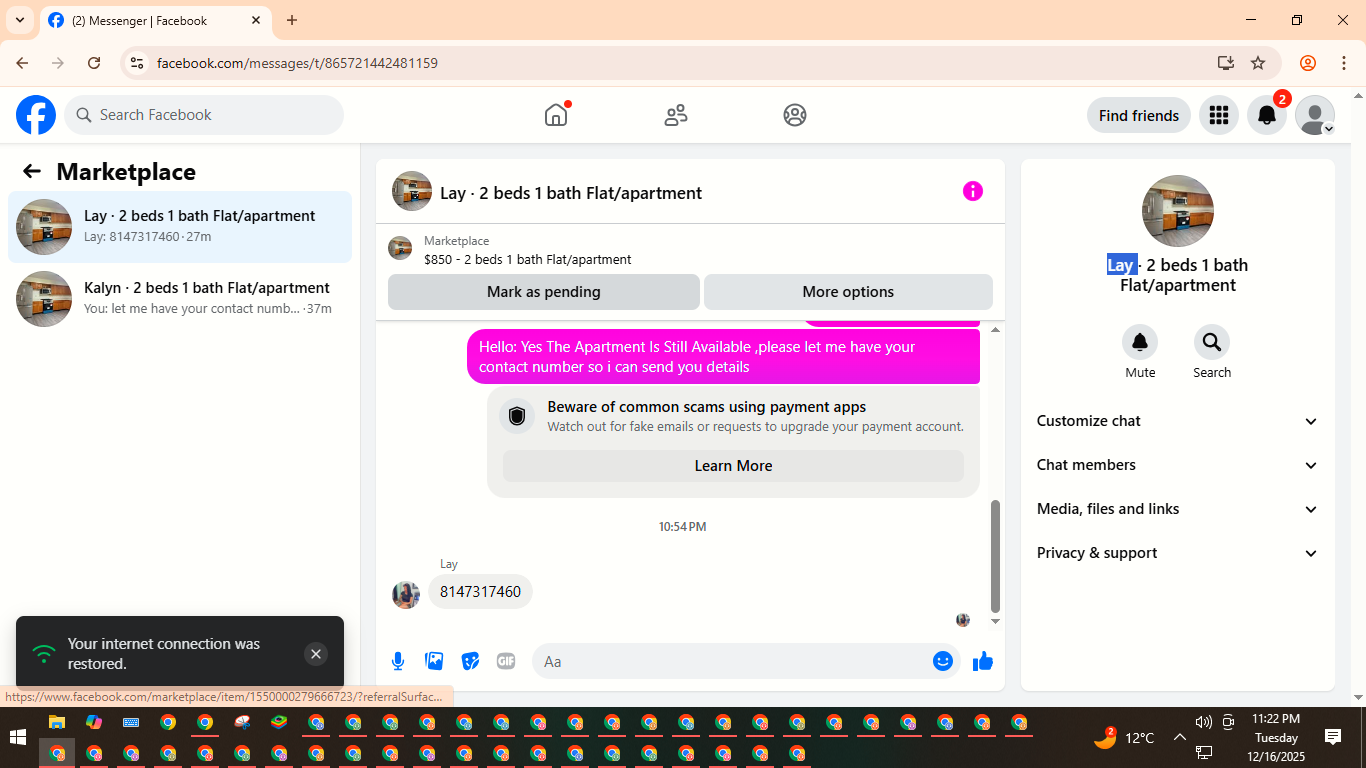Click the install app icon in address bar
This screenshot has width=1366, height=768.
(1226, 63)
